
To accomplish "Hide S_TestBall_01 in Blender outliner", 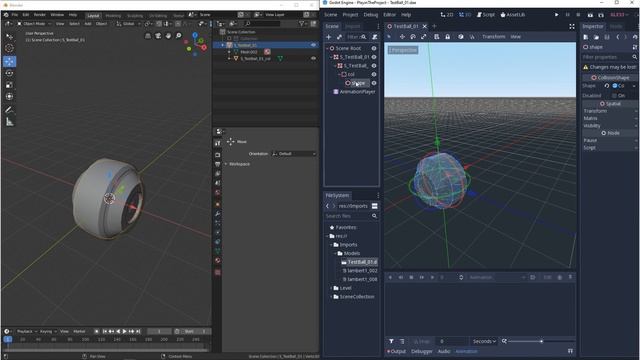I will point(313,45).
